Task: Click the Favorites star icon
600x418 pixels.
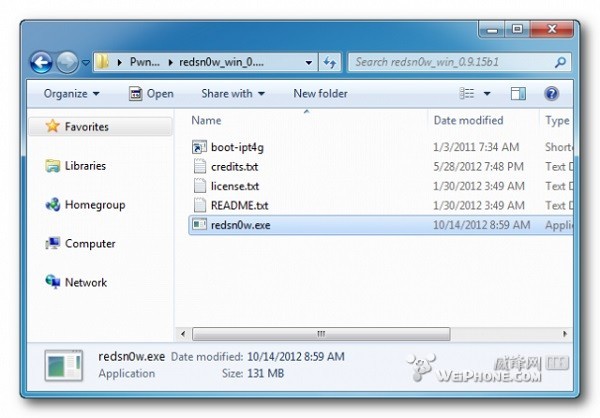Action: tap(52, 126)
